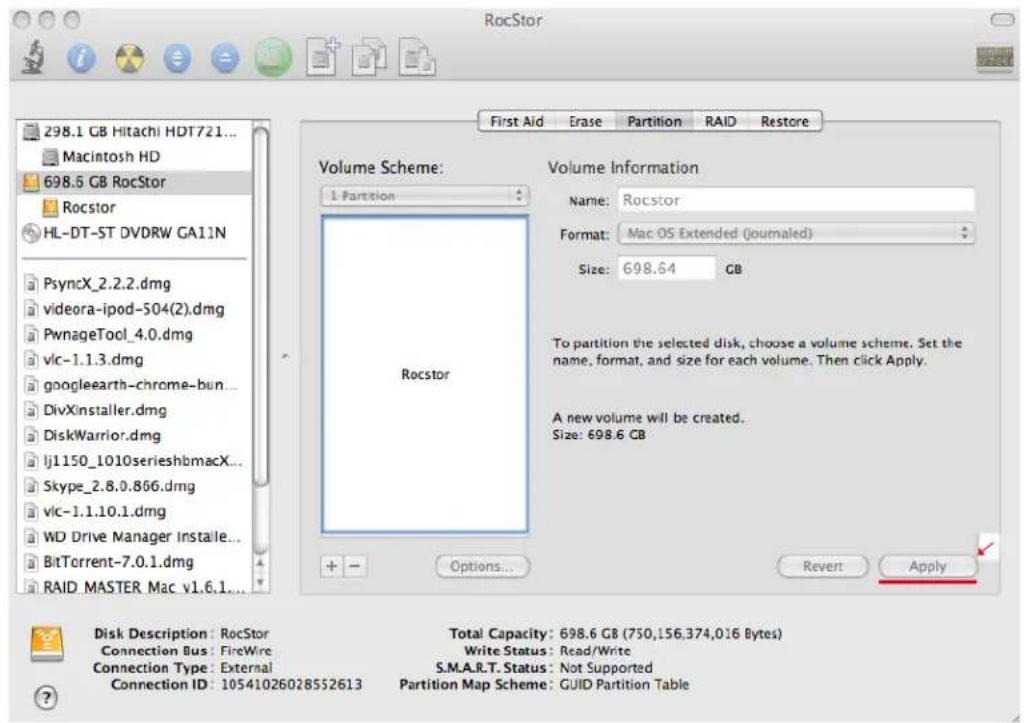Image resolution: width=1024 pixels, height=723 pixels.
Task: Select videora-ipod-504(2).dmg image
Action: coord(133,310)
